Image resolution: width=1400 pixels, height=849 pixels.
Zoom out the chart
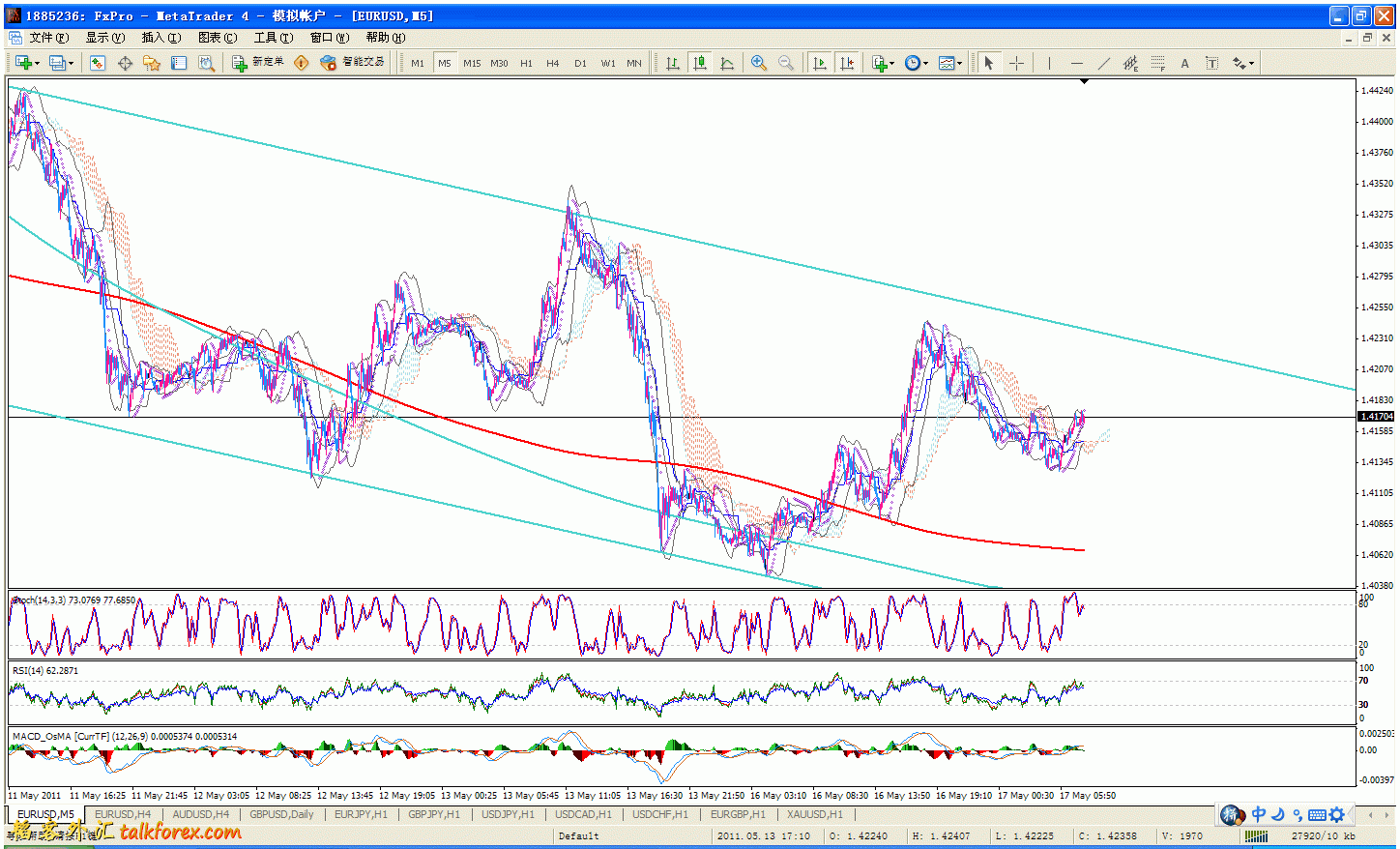click(x=786, y=63)
